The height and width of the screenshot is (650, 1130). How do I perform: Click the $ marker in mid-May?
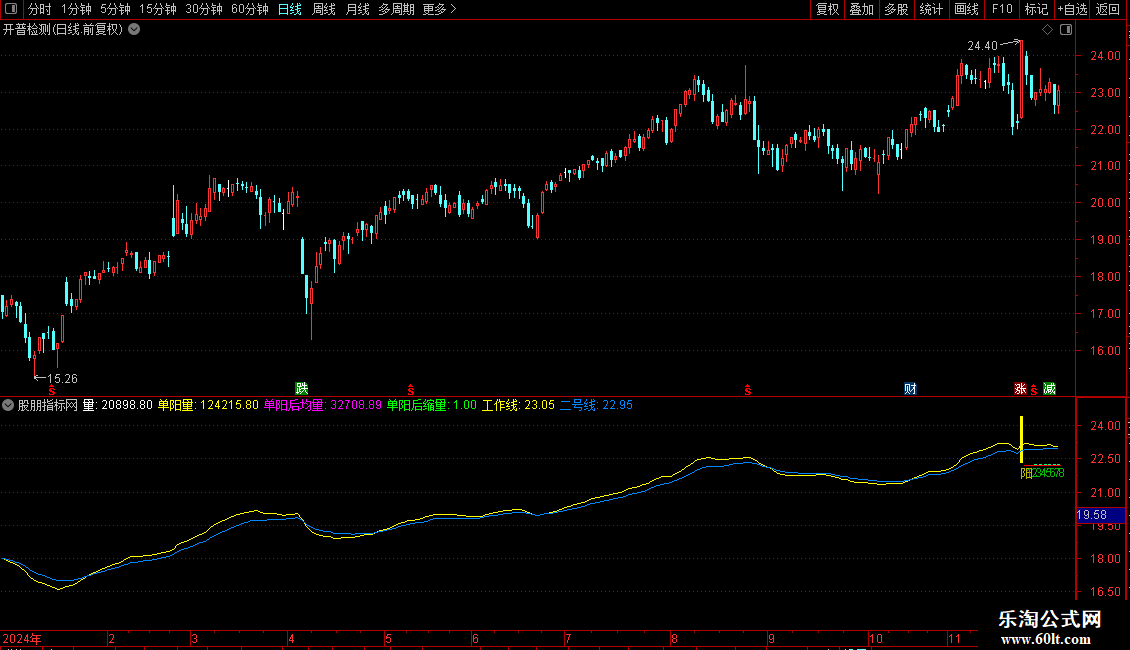411,390
